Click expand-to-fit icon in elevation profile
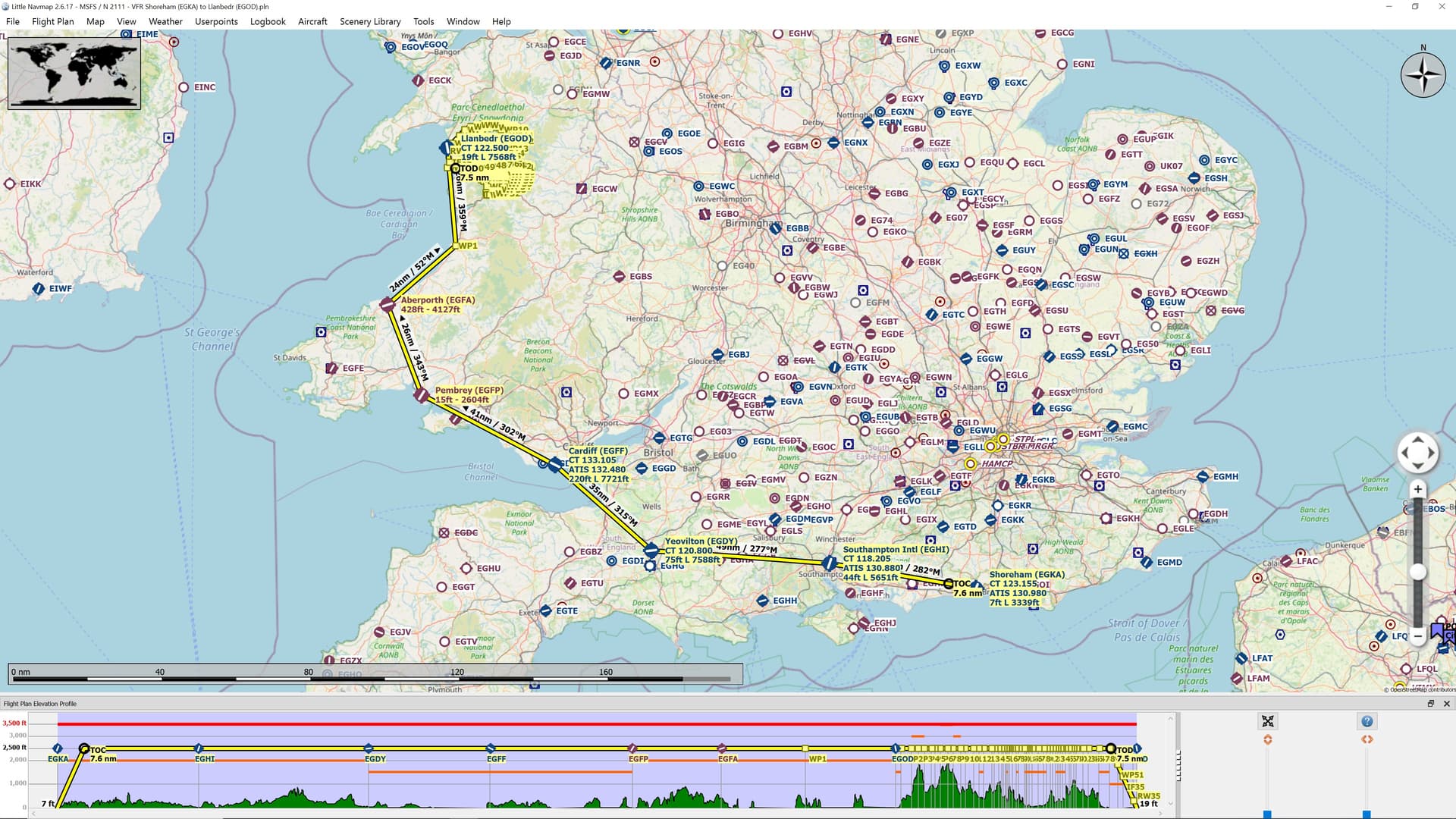The width and height of the screenshot is (1456, 819). click(1267, 721)
